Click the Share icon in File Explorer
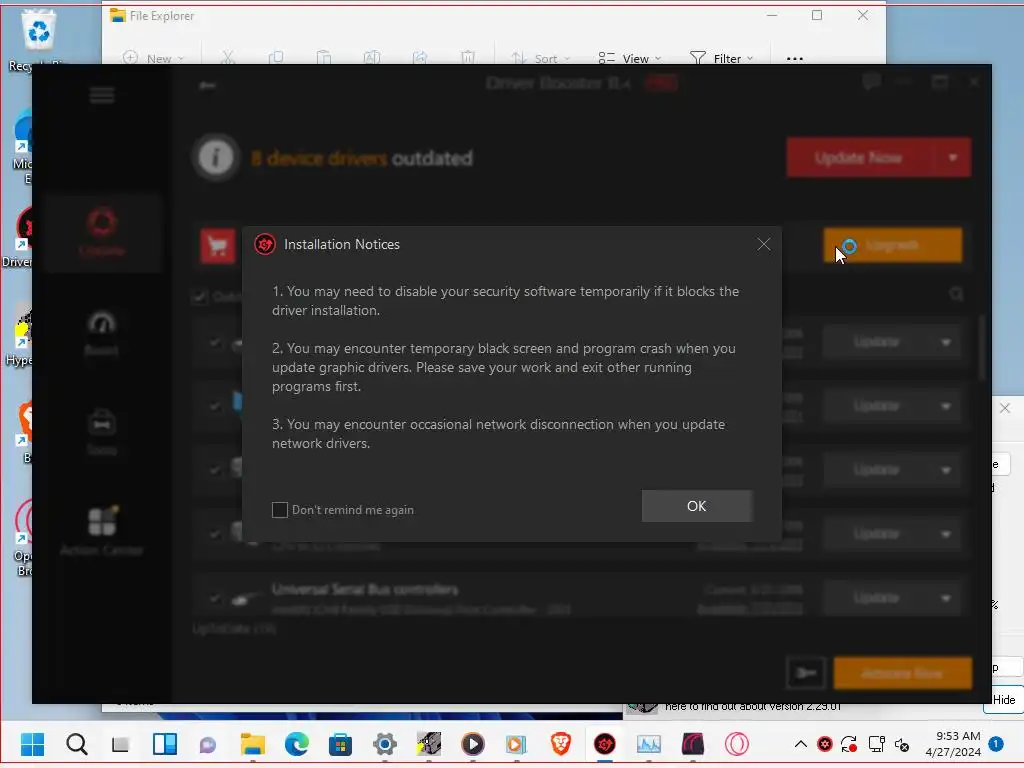The image size is (1024, 768). click(420, 58)
